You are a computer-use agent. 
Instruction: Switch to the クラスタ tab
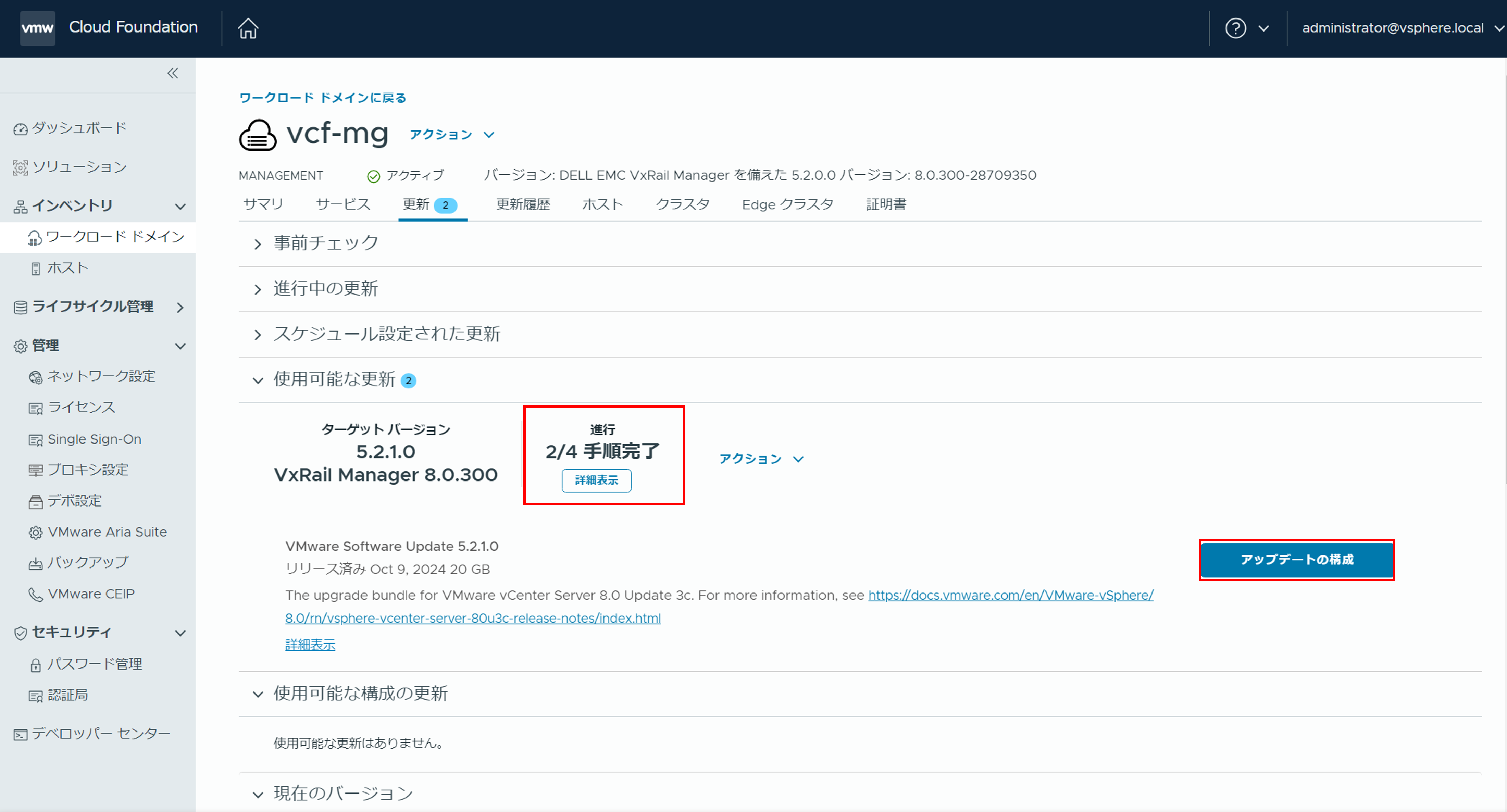pos(683,204)
